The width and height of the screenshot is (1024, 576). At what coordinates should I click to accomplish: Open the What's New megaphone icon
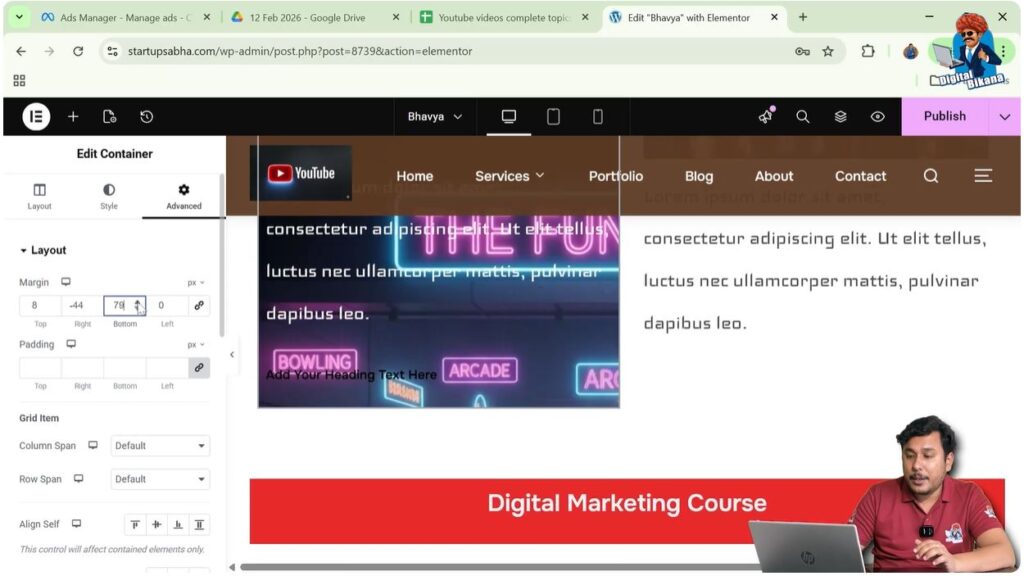coord(766,117)
